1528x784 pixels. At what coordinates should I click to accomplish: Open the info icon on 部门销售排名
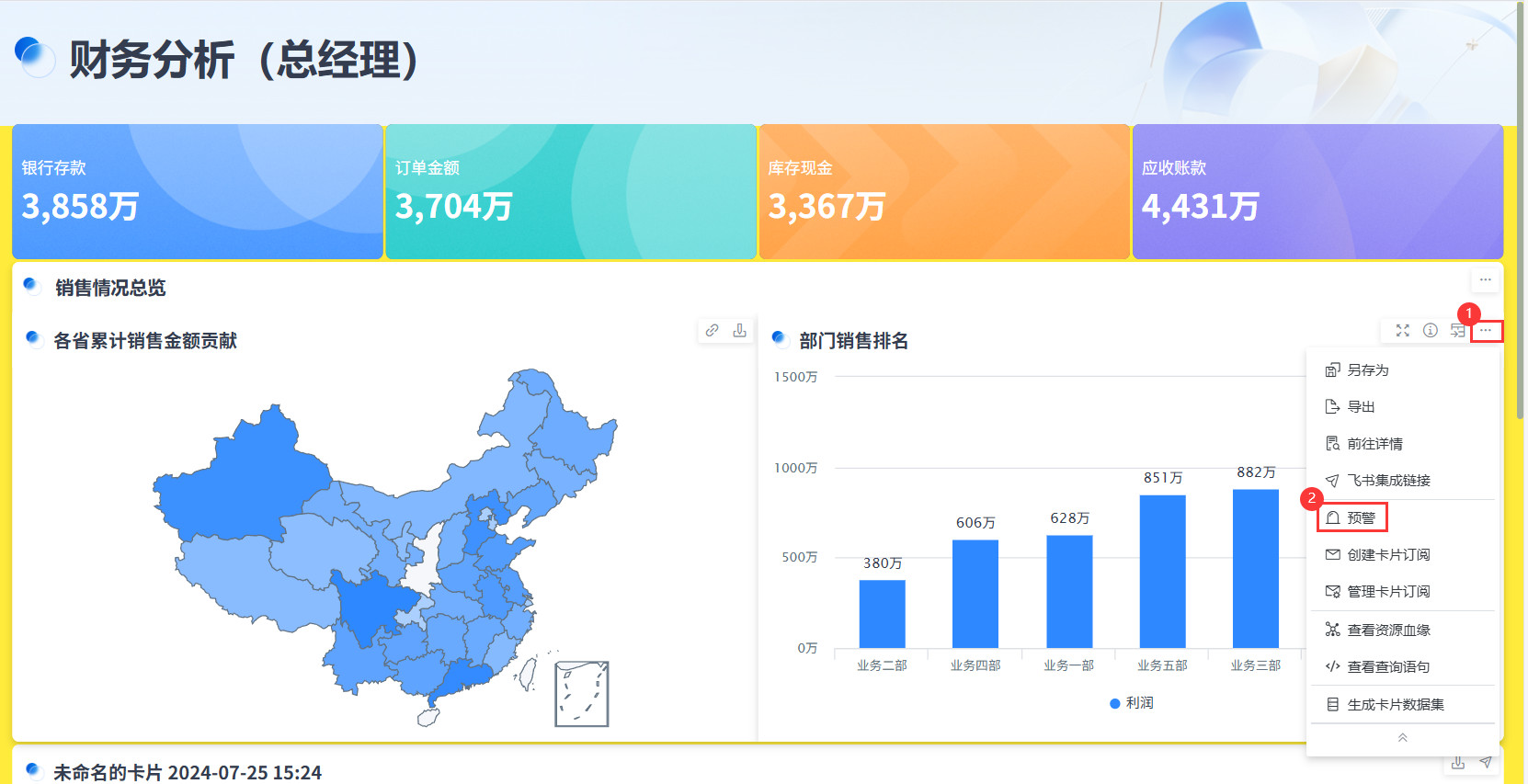(x=1430, y=331)
